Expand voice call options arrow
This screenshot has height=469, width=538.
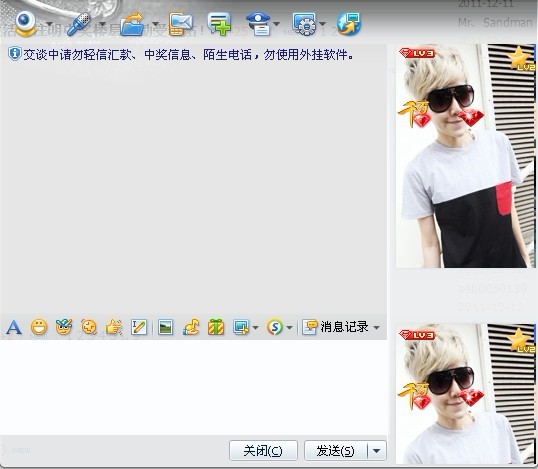tap(102, 24)
